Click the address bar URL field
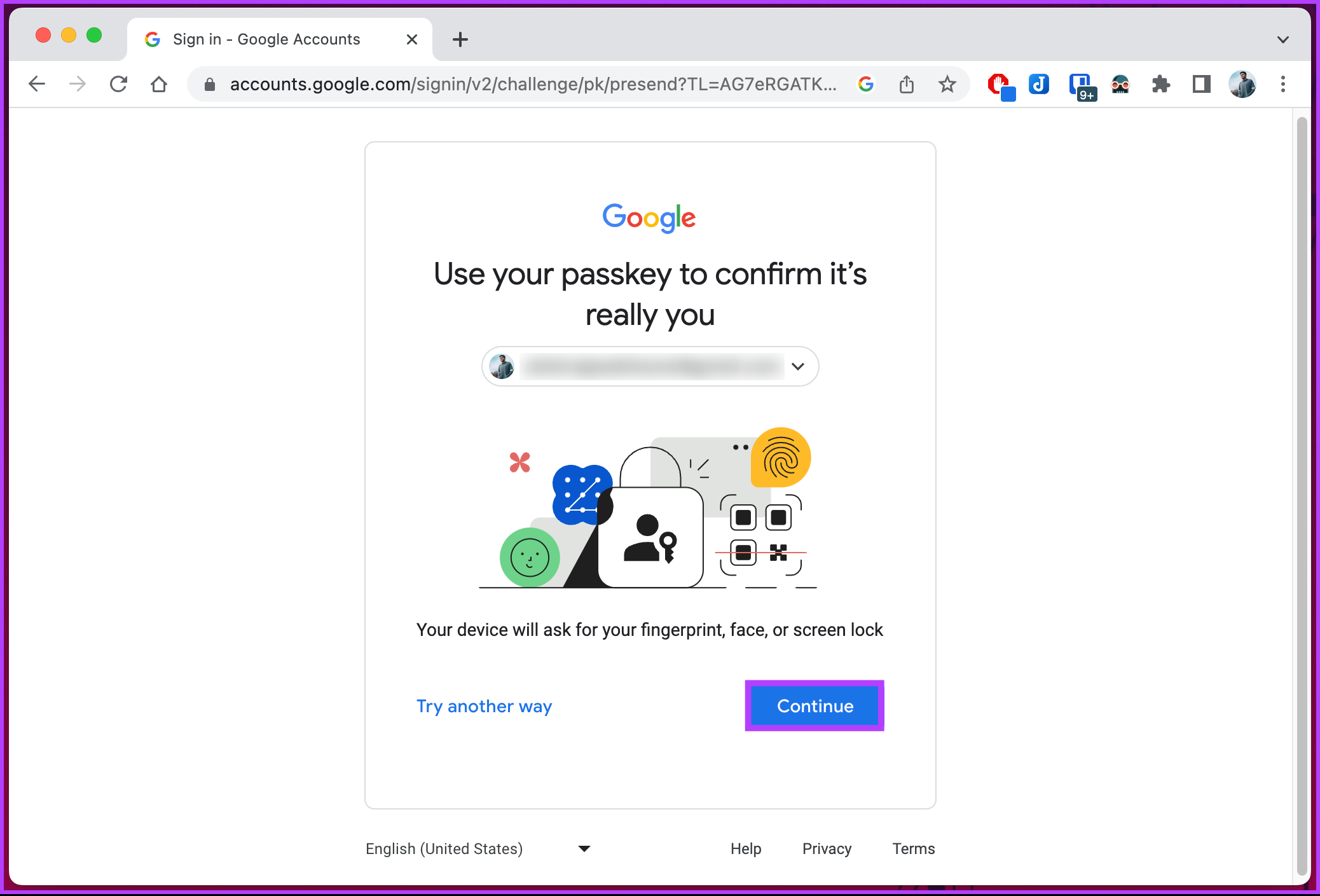 (533, 84)
